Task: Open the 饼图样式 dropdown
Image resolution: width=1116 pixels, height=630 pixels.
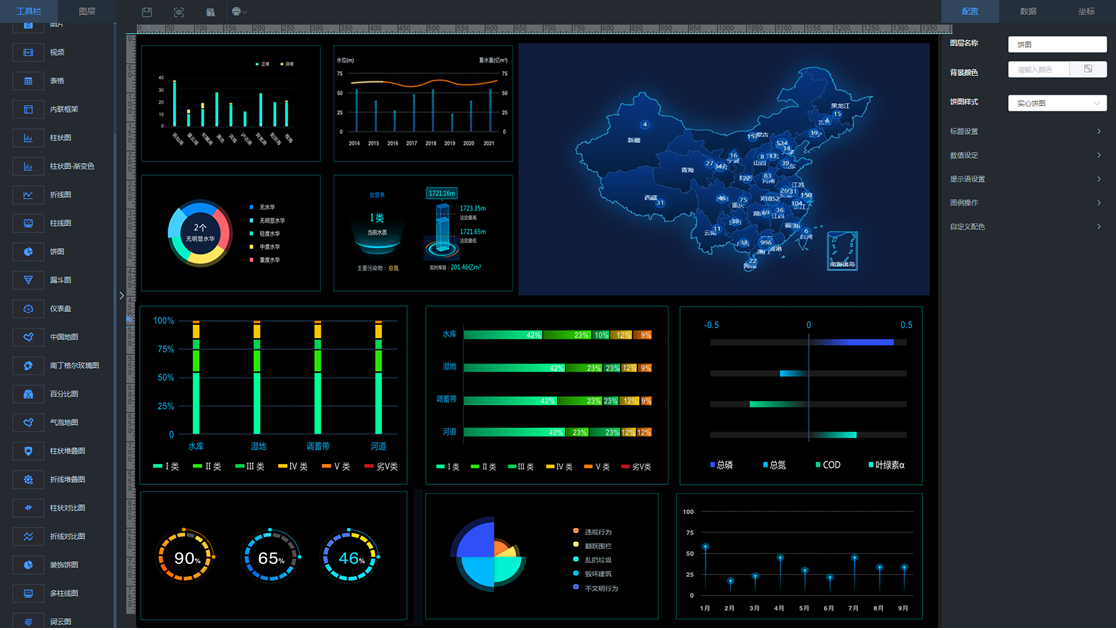Action: 1057,103
